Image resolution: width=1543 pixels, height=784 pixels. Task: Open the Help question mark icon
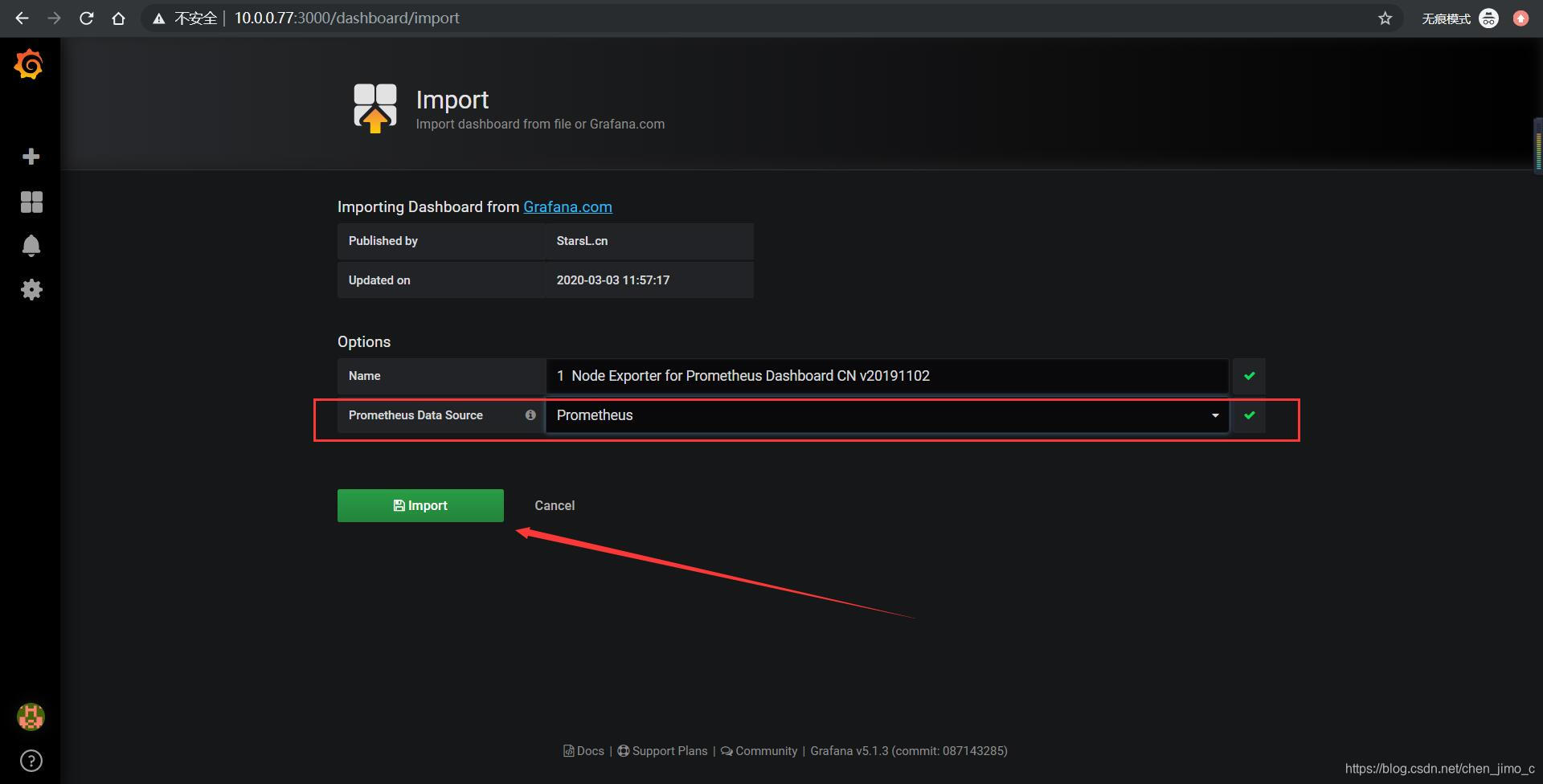click(x=31, y=761)
